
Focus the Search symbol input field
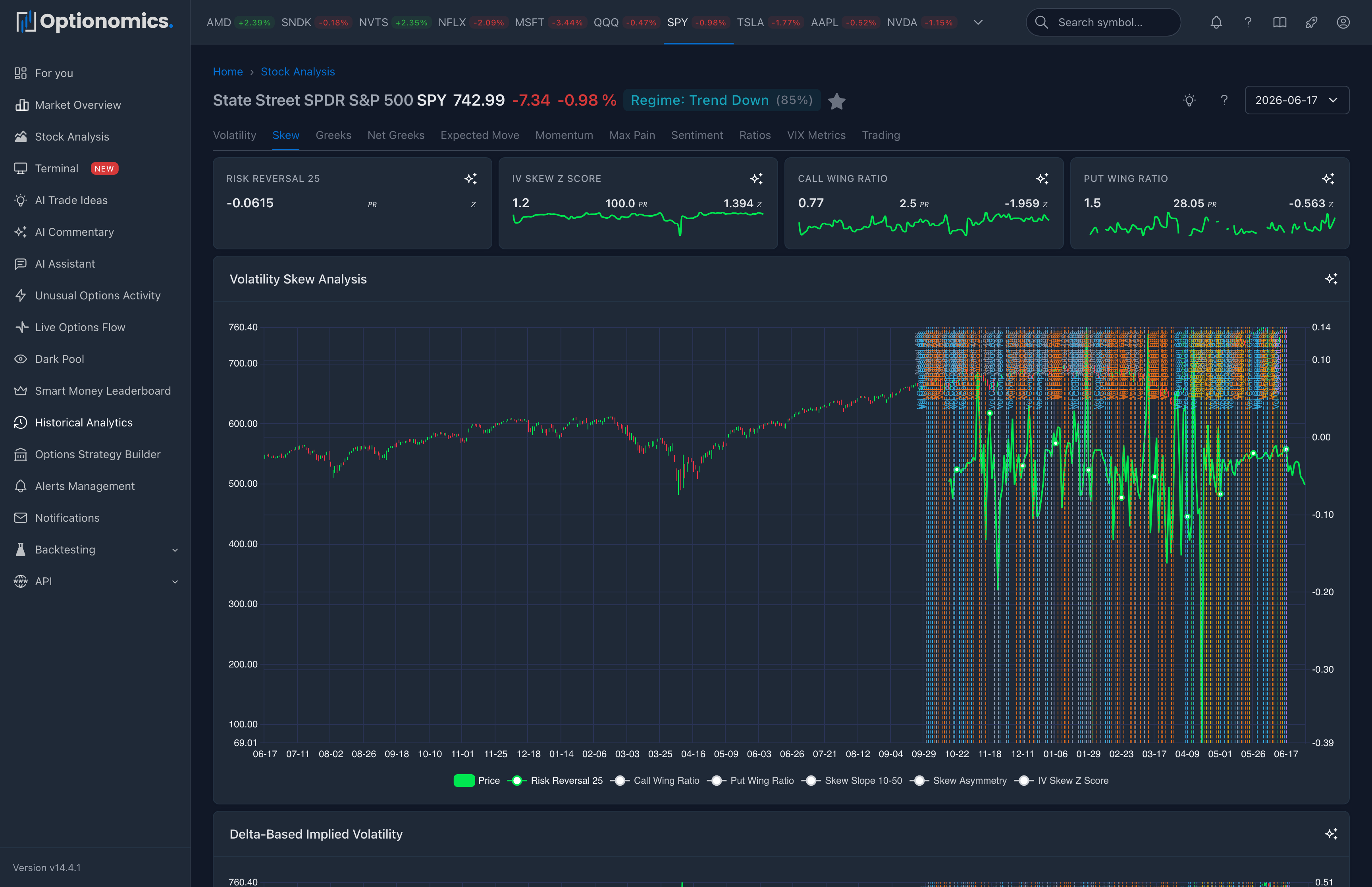1103,23
